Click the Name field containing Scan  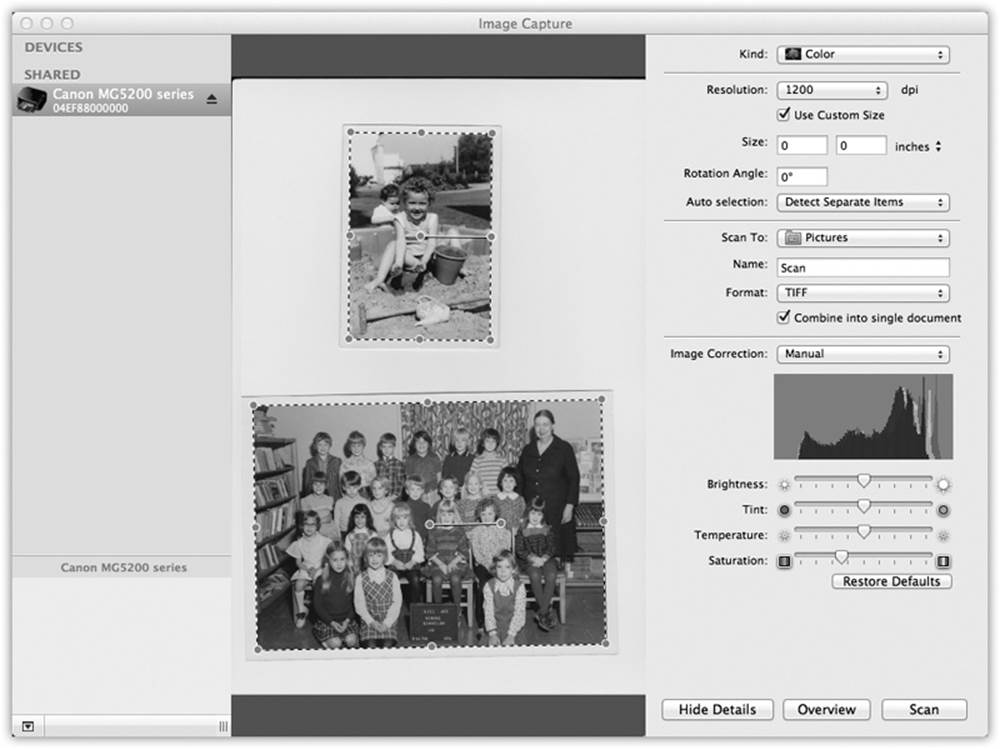pos(863,267)
